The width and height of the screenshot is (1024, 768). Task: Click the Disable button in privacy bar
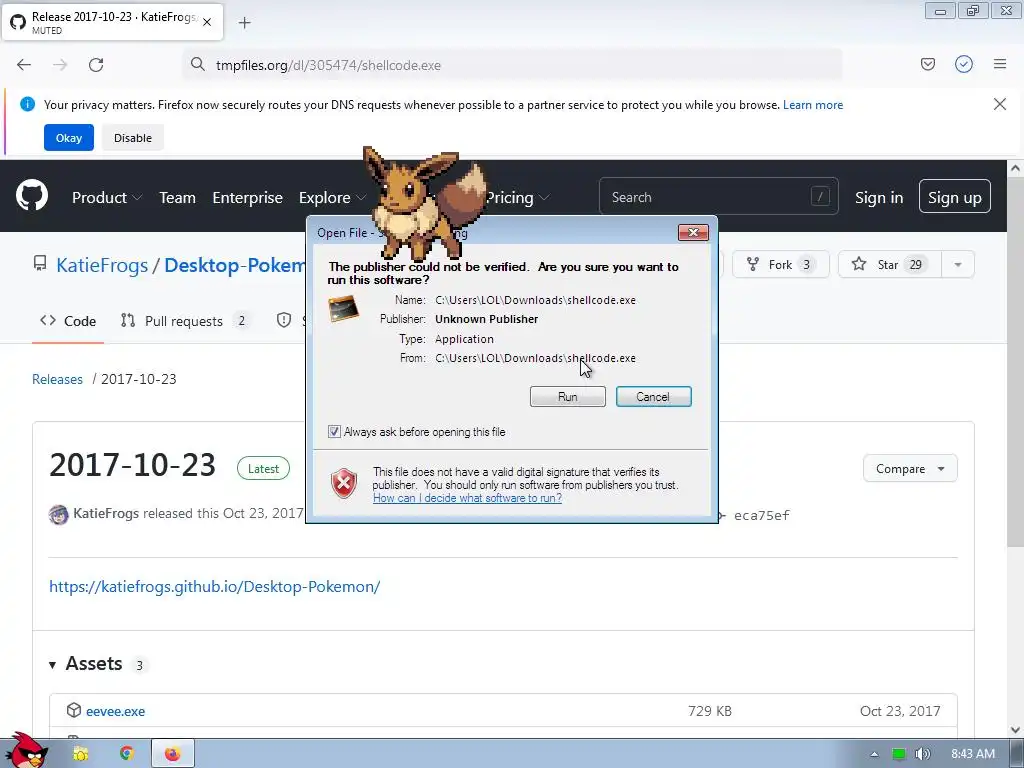pos(133,138)
